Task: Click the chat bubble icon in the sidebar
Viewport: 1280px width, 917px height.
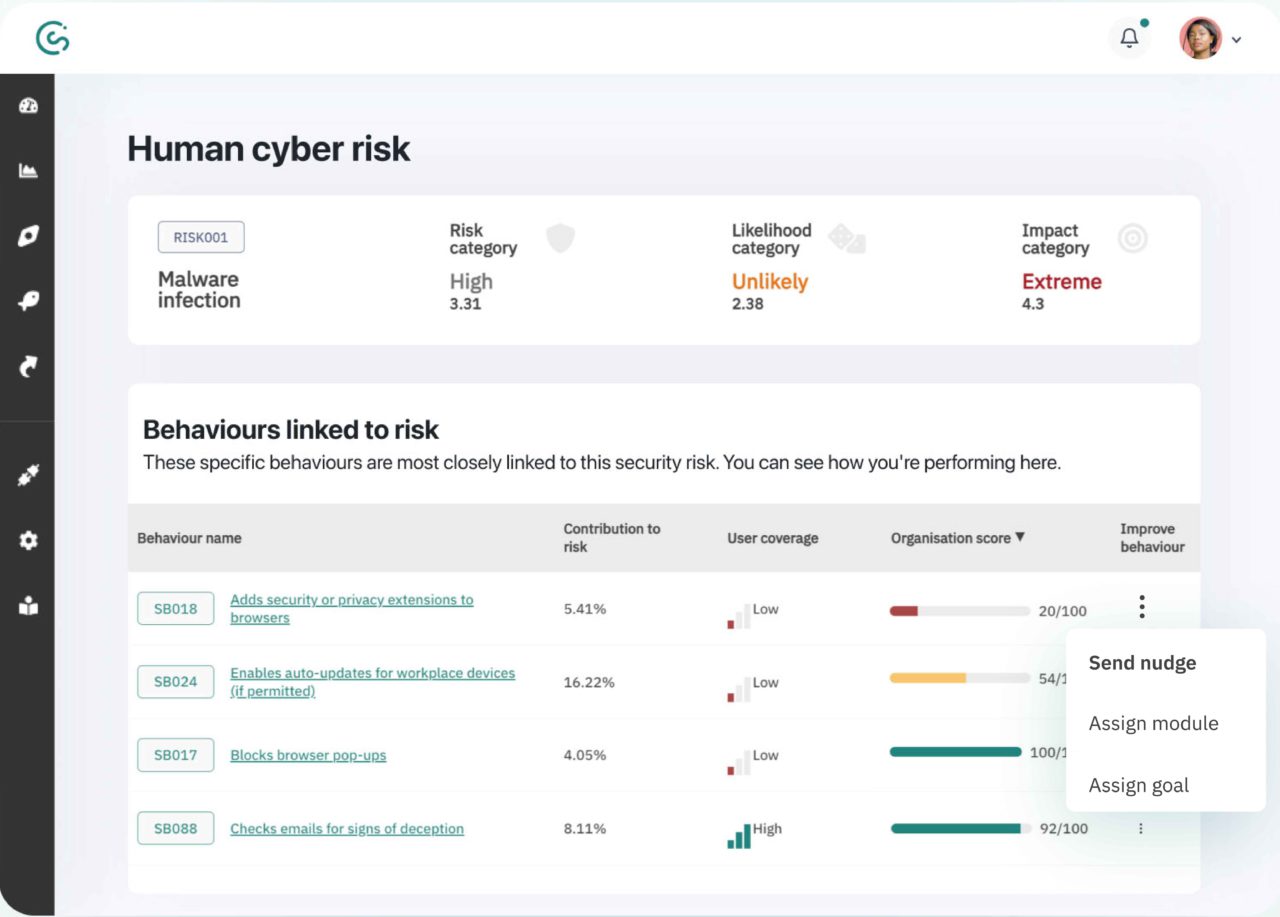Action: (27, 300)
